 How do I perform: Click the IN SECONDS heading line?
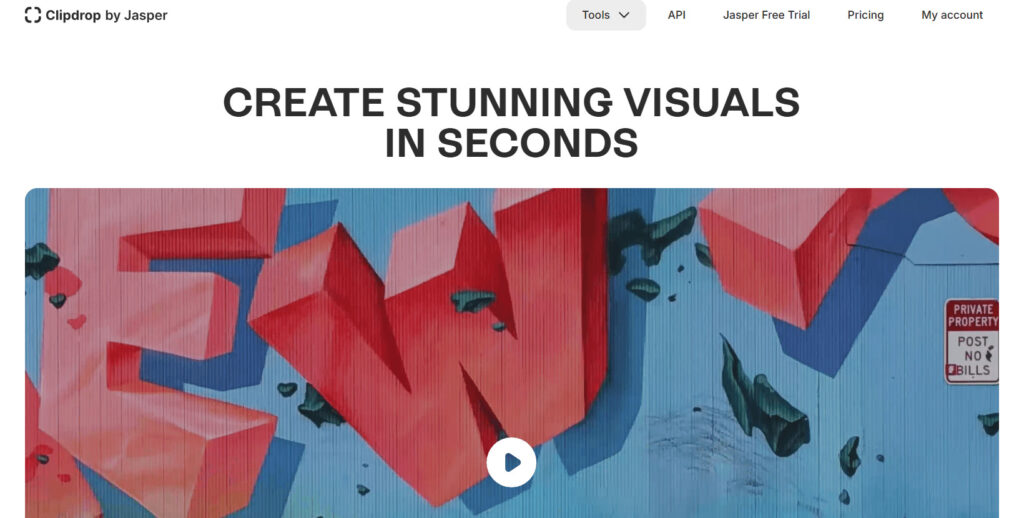tap(511, 142)
